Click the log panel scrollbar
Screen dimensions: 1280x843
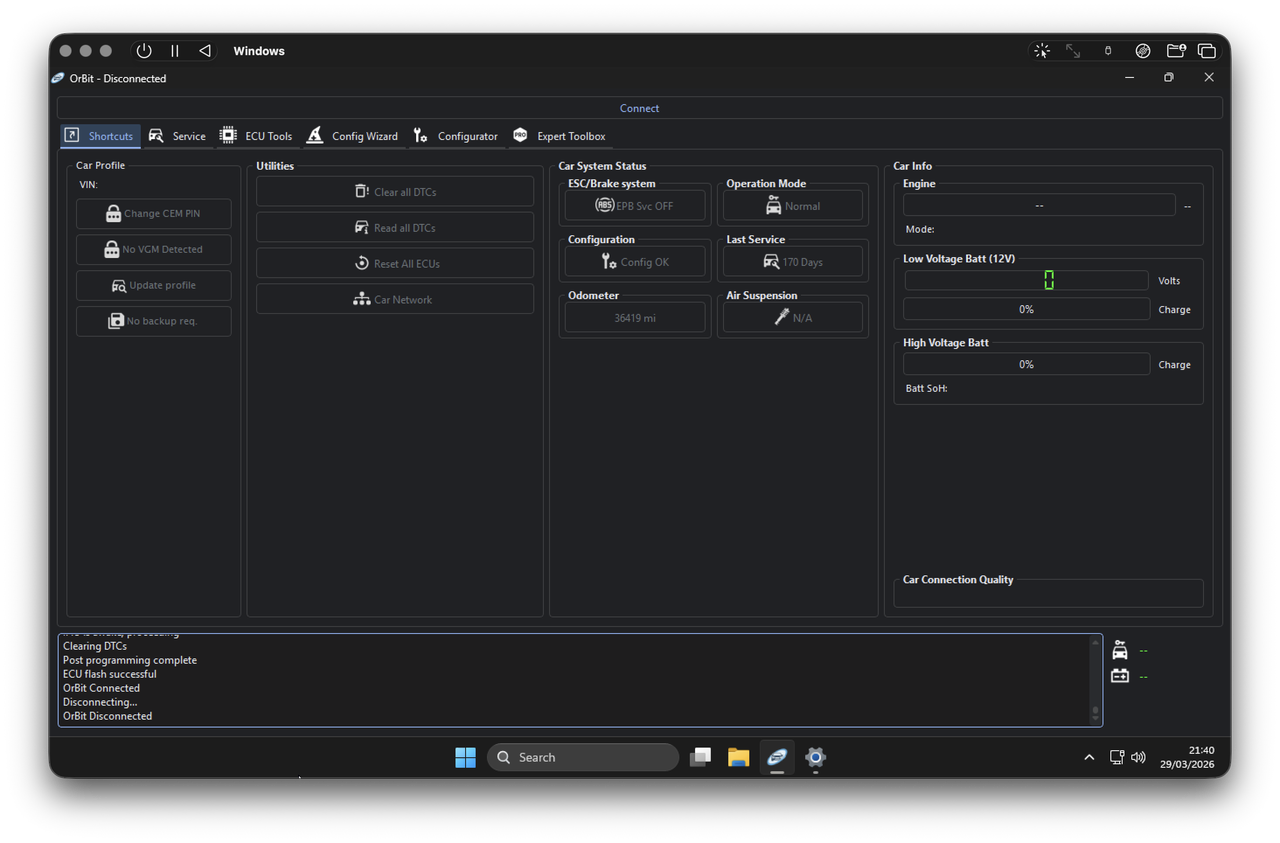click(x=1095, y=680)
